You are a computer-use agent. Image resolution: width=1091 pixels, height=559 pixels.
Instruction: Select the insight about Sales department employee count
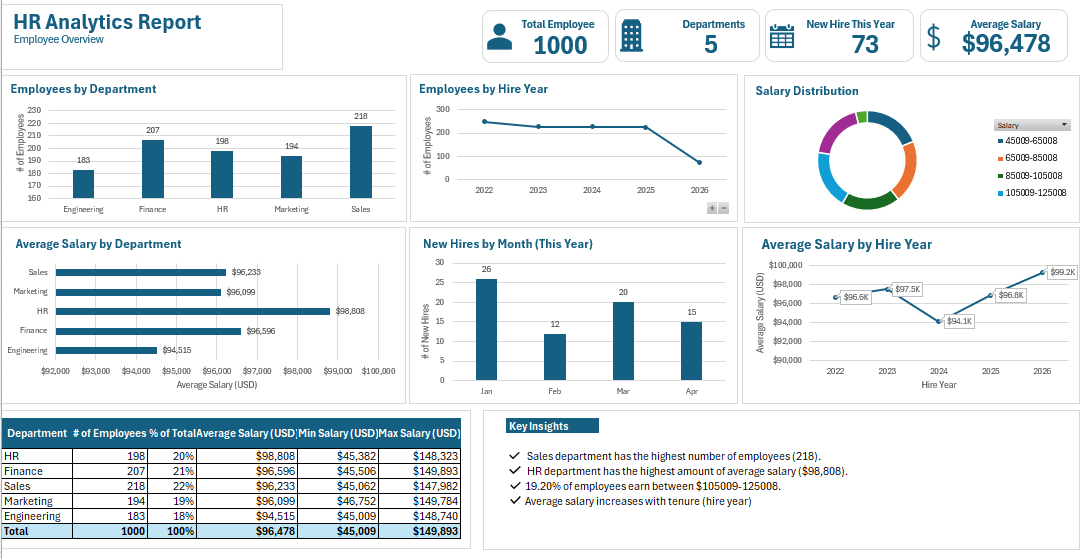pyautogui.click(x=674, y=457)
